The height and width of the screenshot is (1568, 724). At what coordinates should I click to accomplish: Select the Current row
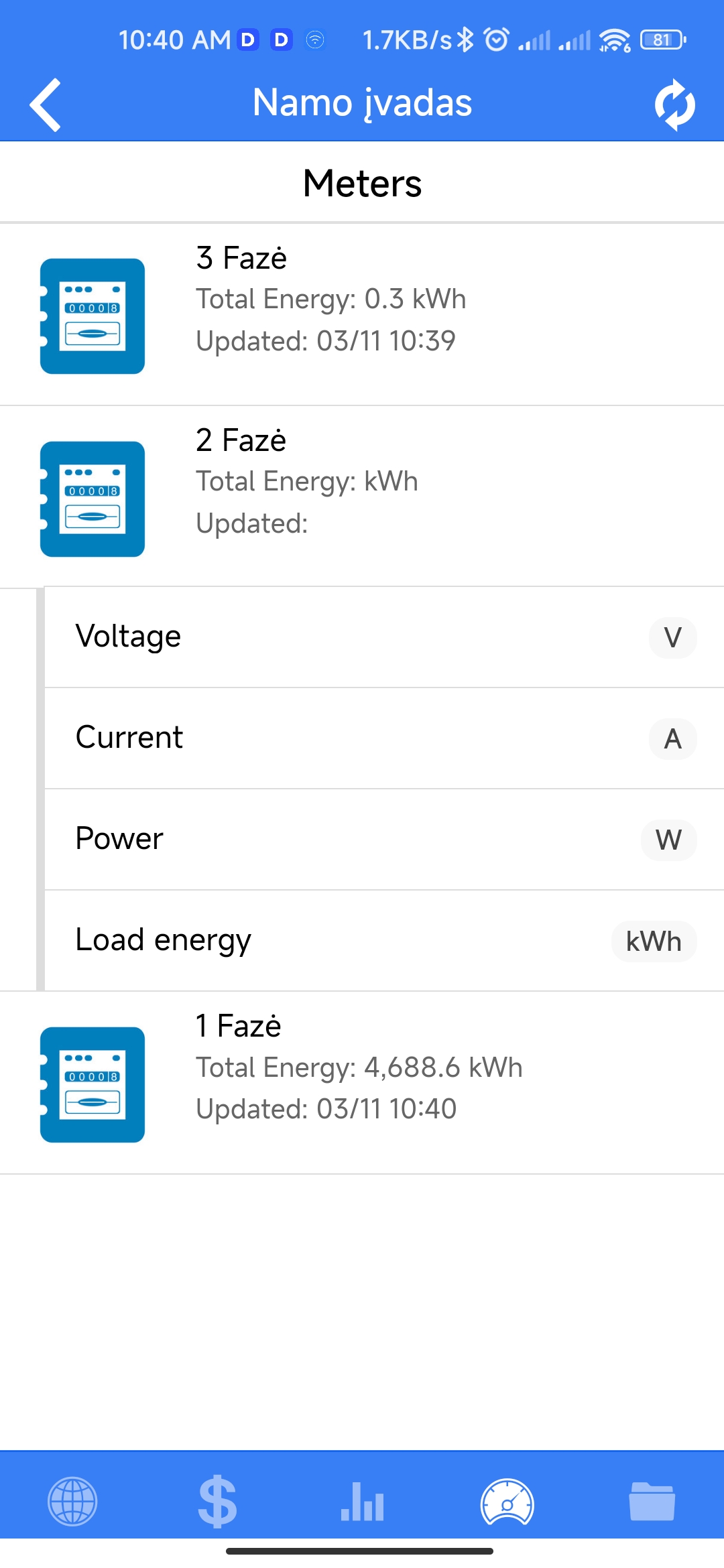coord(362,738)
